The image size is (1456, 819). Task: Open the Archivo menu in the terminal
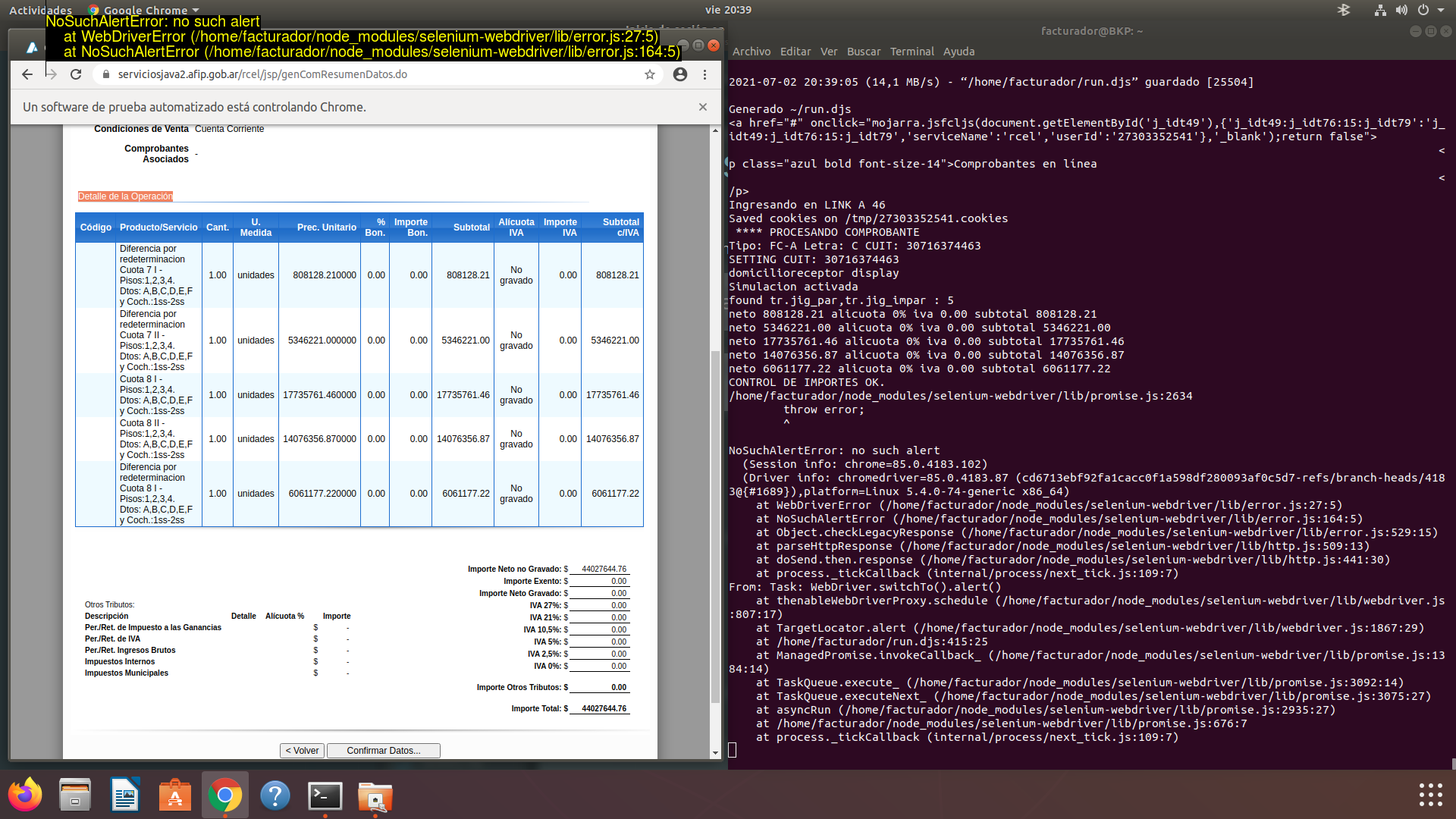752,52
